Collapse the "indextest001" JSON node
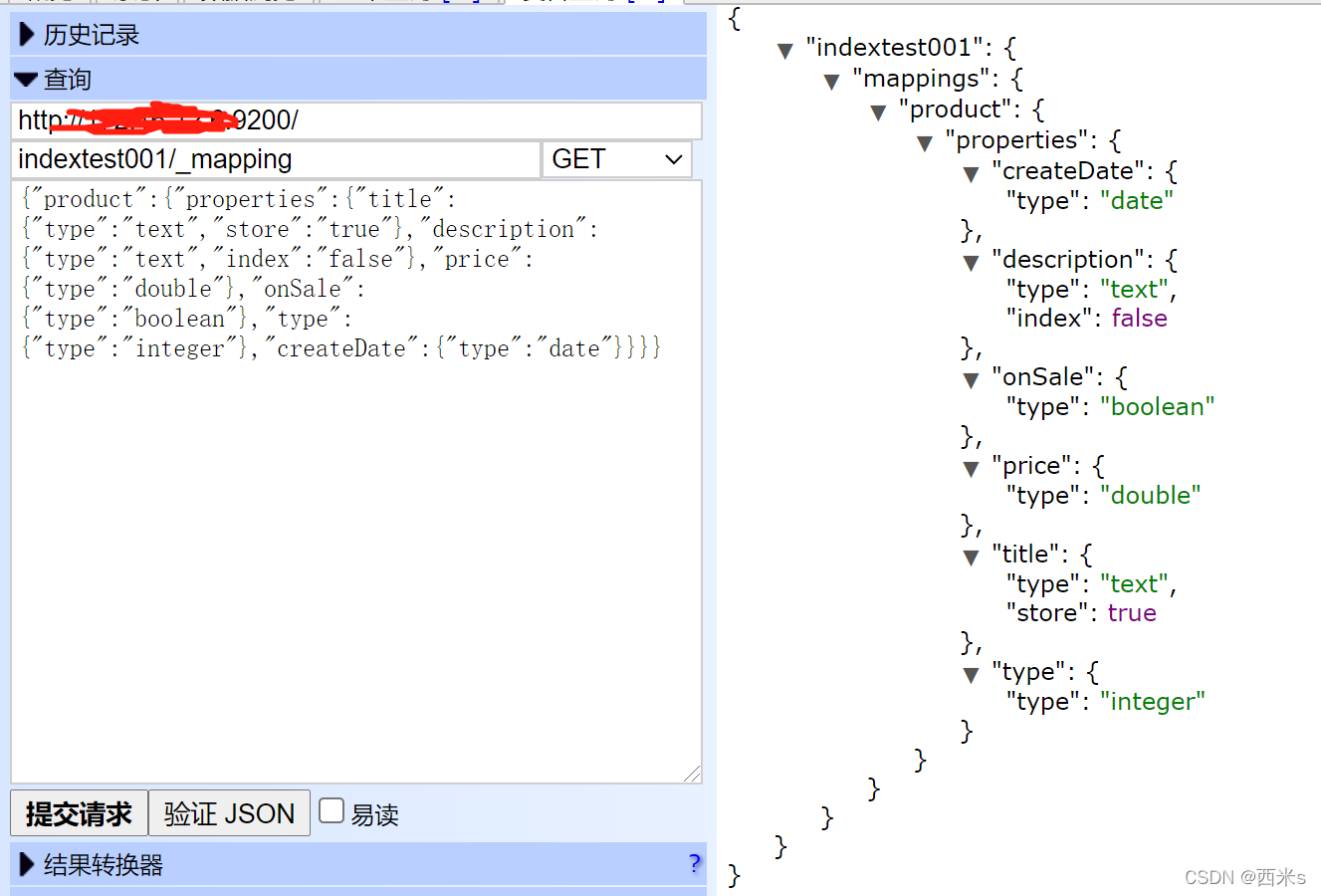Screen dimensions: 1321x896 click(x=784, y=51)
